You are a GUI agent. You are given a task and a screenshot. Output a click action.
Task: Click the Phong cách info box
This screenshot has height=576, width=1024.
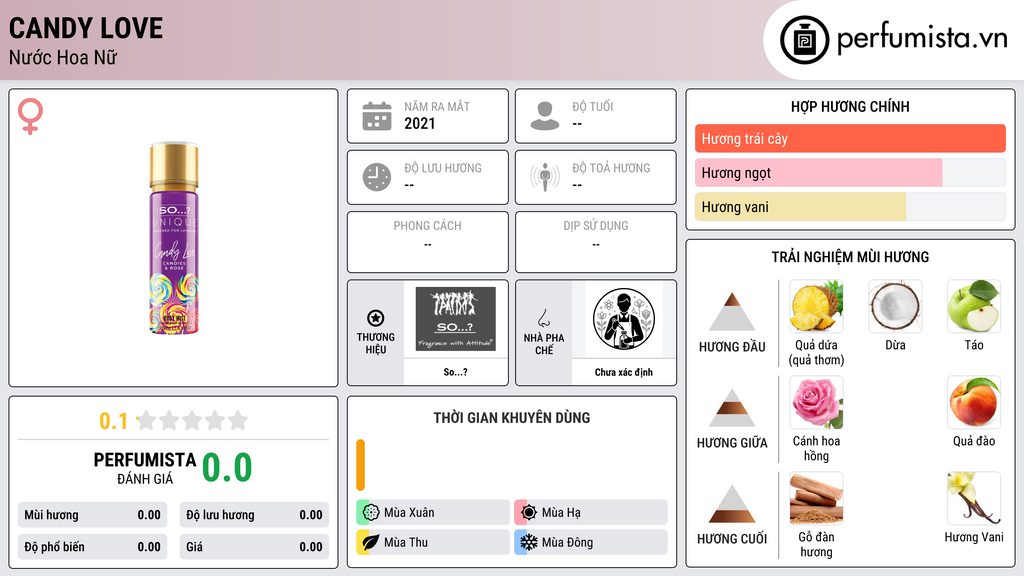click(x=428, y=242)
